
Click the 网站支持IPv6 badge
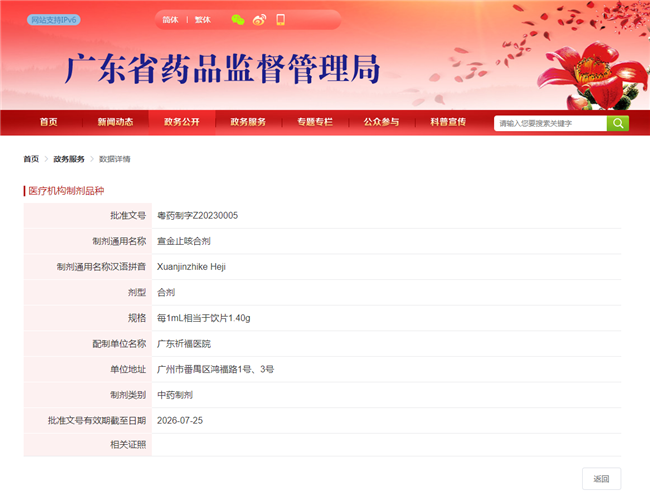53,19
